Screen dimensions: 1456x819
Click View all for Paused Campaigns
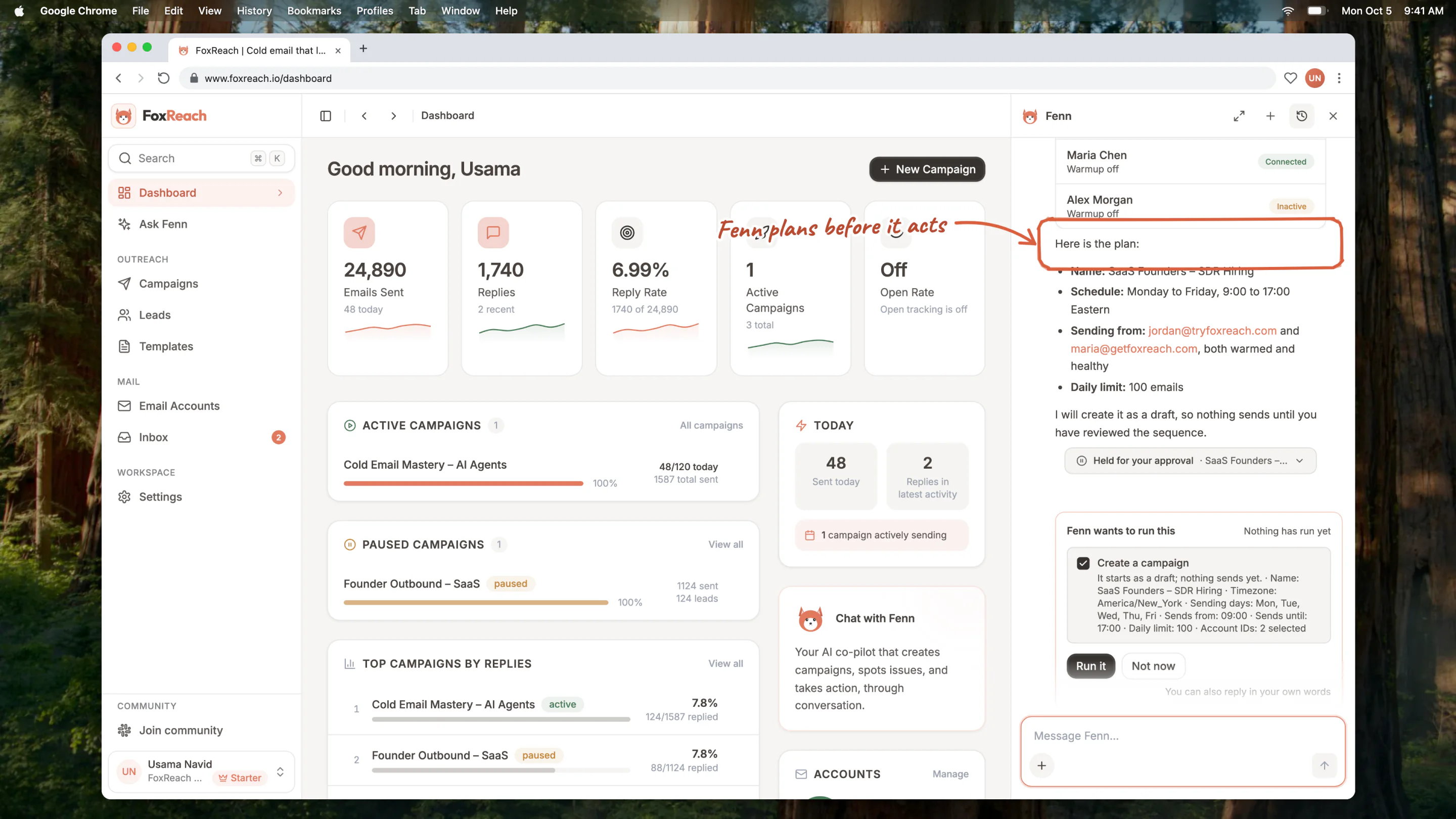click(726, 544)
